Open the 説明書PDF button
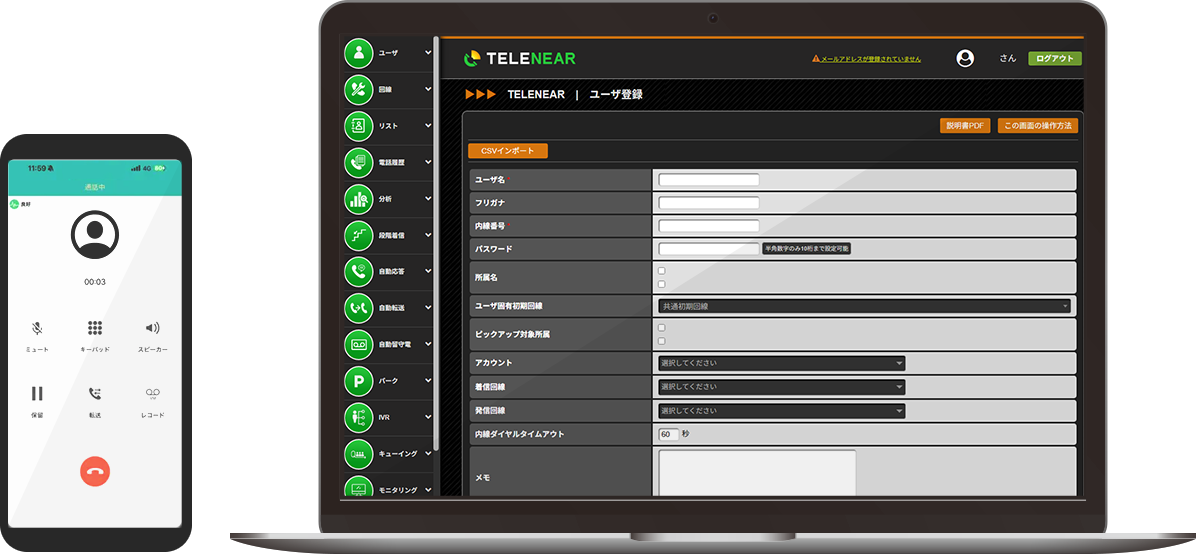 pos(965,126)
